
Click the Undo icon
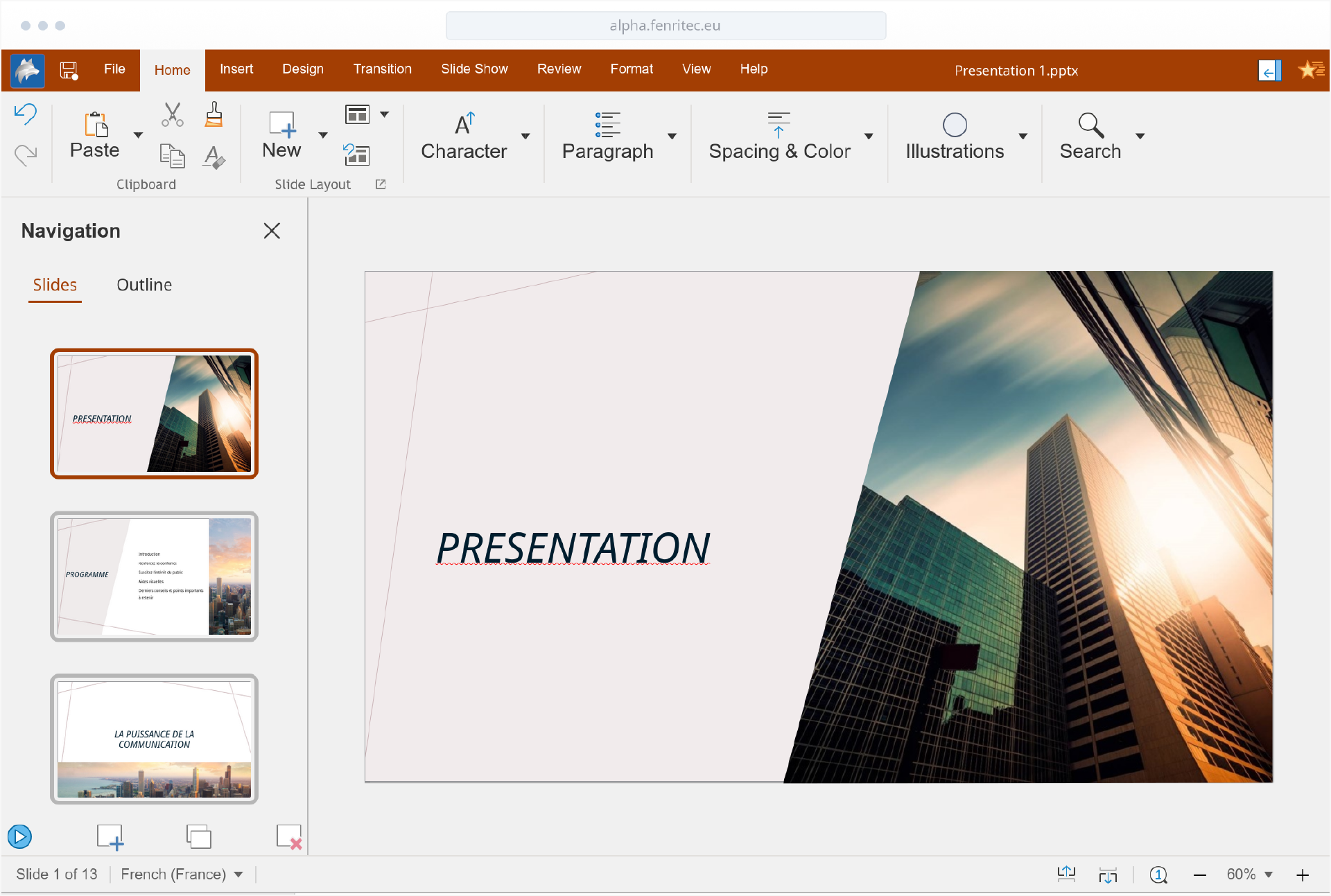pos(26,114)
